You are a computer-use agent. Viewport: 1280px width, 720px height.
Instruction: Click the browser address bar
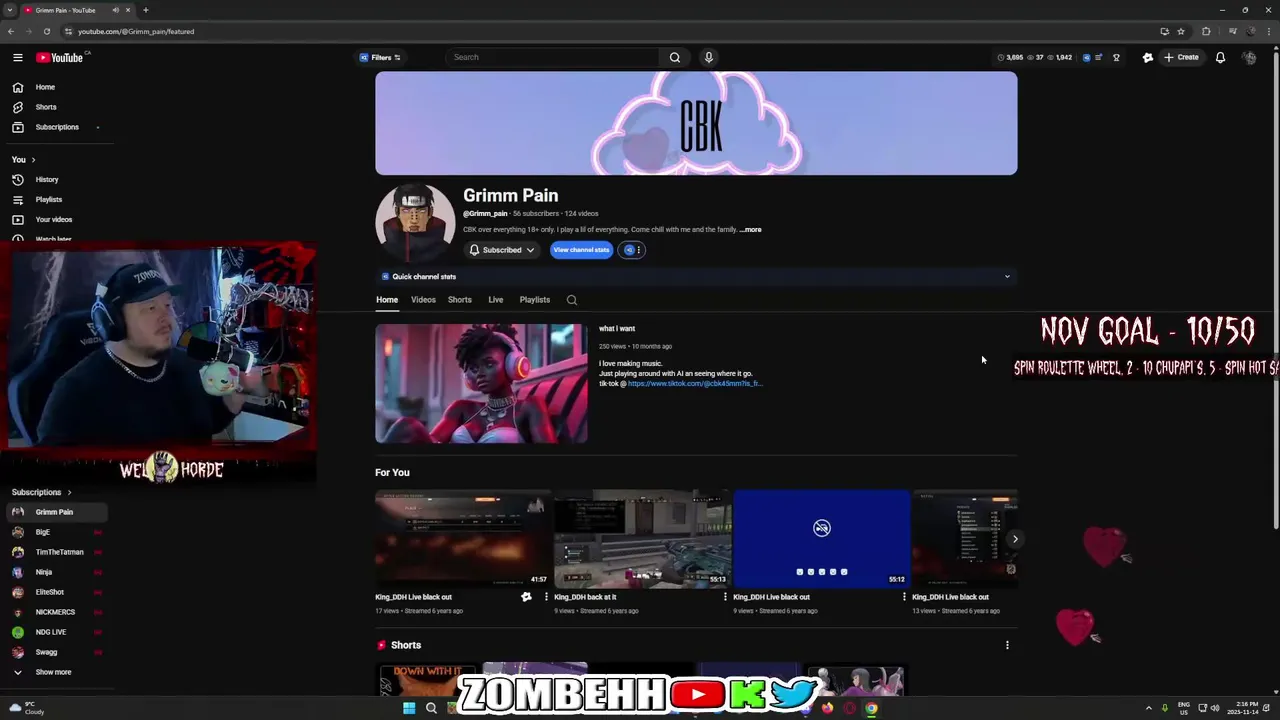tap(600, 31)
